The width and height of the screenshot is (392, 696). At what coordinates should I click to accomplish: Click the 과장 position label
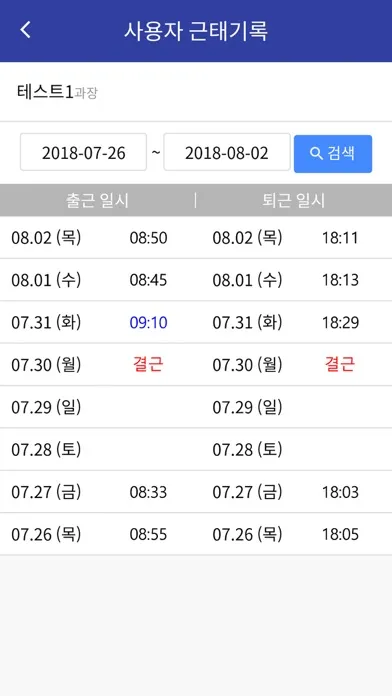click(x=86, y=93)
